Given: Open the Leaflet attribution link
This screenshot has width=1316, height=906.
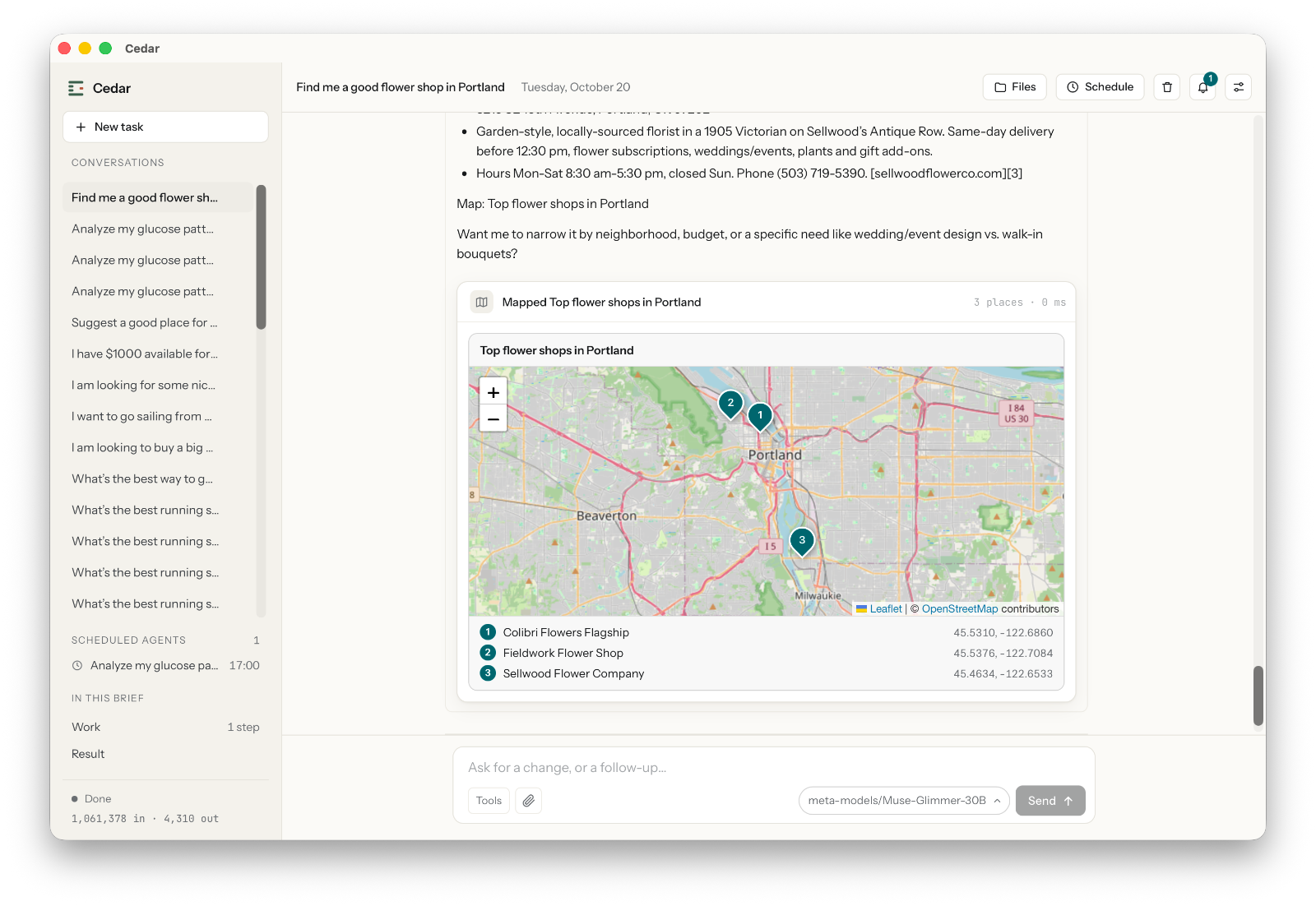Looking at the screenshot, I should click(x=886, y=609).
